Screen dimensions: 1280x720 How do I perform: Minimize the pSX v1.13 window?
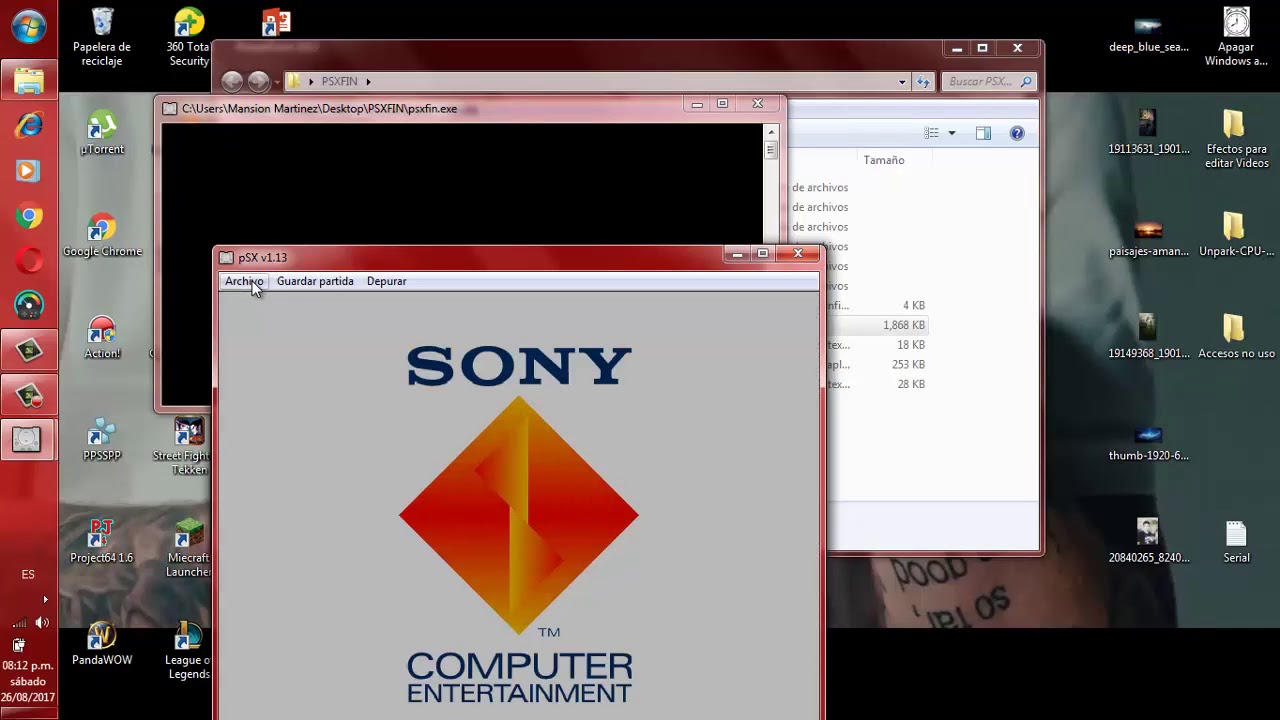[x=737, y=254]
